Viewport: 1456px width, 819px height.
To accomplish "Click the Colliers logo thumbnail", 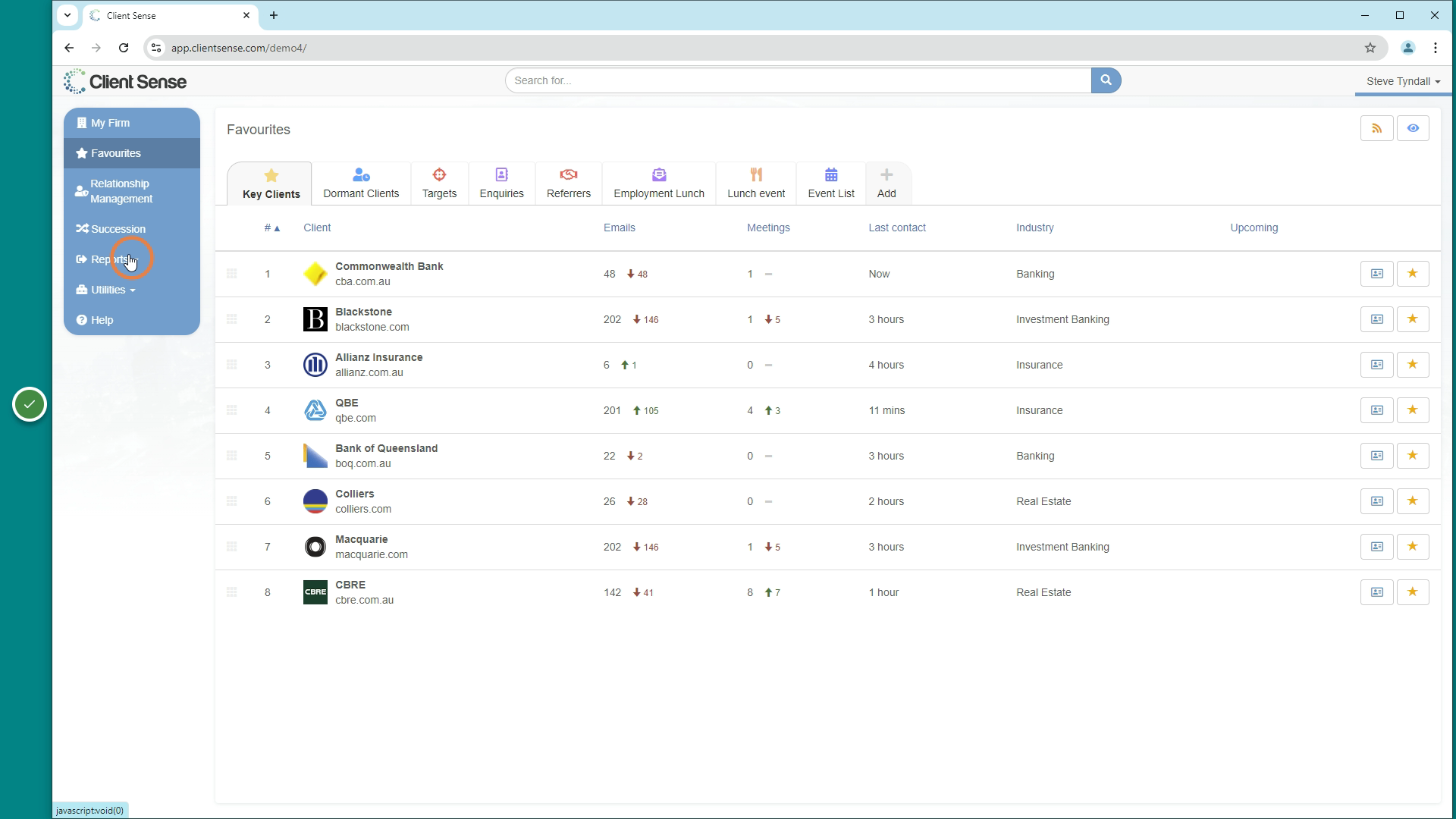I will [315, 501].
